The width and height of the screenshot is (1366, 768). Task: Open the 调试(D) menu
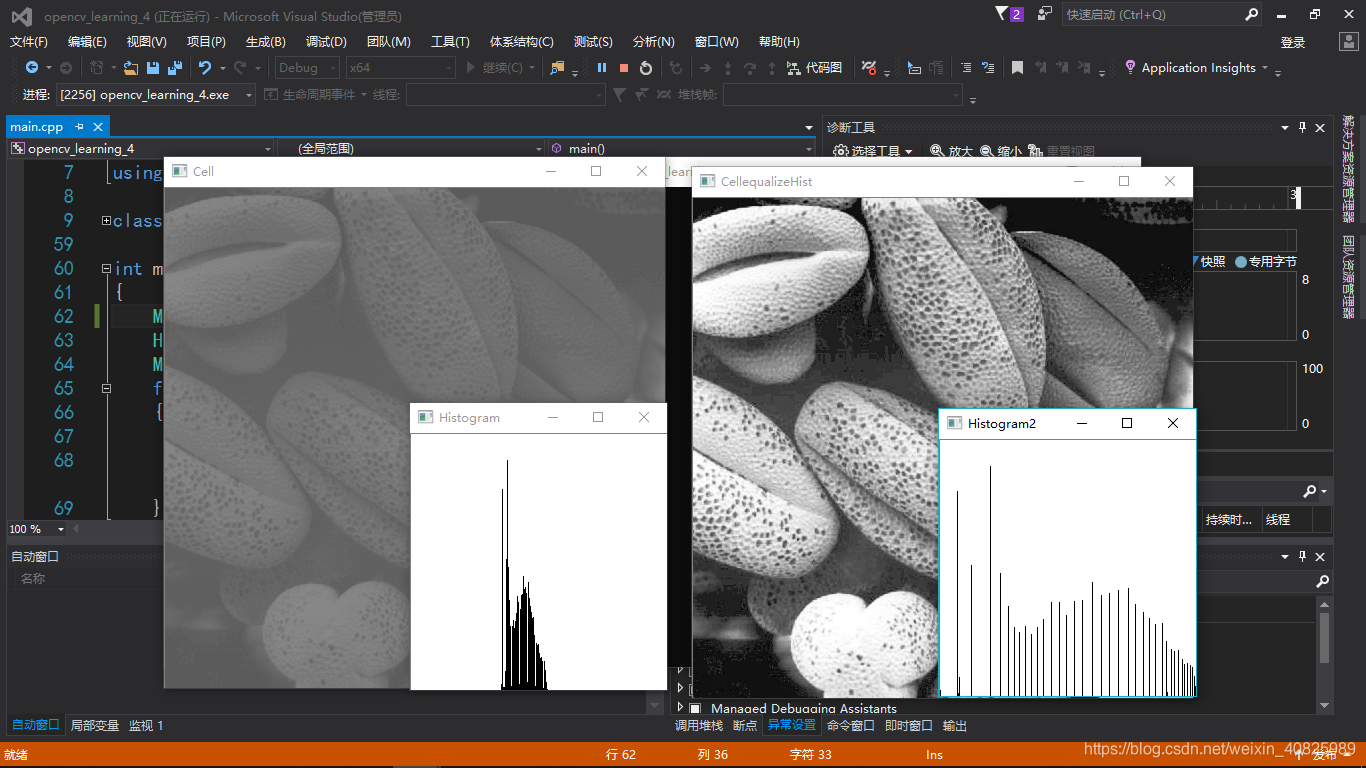click(326, 42)
